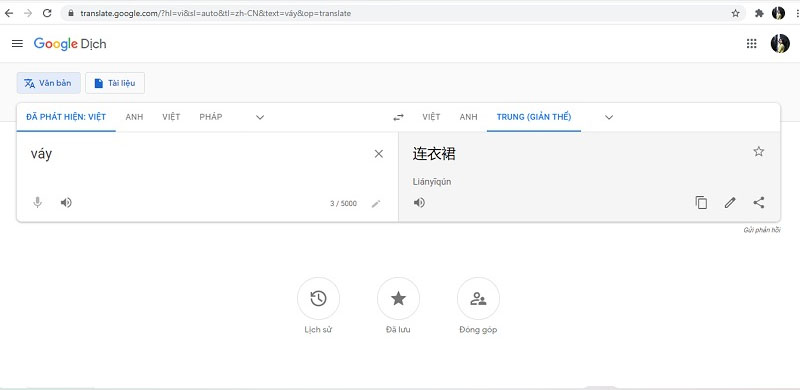Click the translated text 连衣裙

[x=434, y=154]
